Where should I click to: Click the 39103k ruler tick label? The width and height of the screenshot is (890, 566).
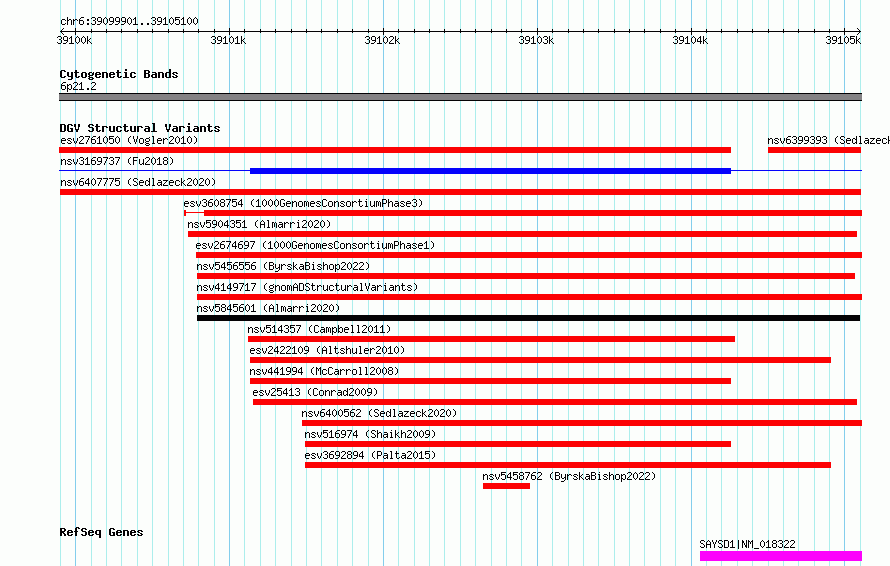point(536,40)
